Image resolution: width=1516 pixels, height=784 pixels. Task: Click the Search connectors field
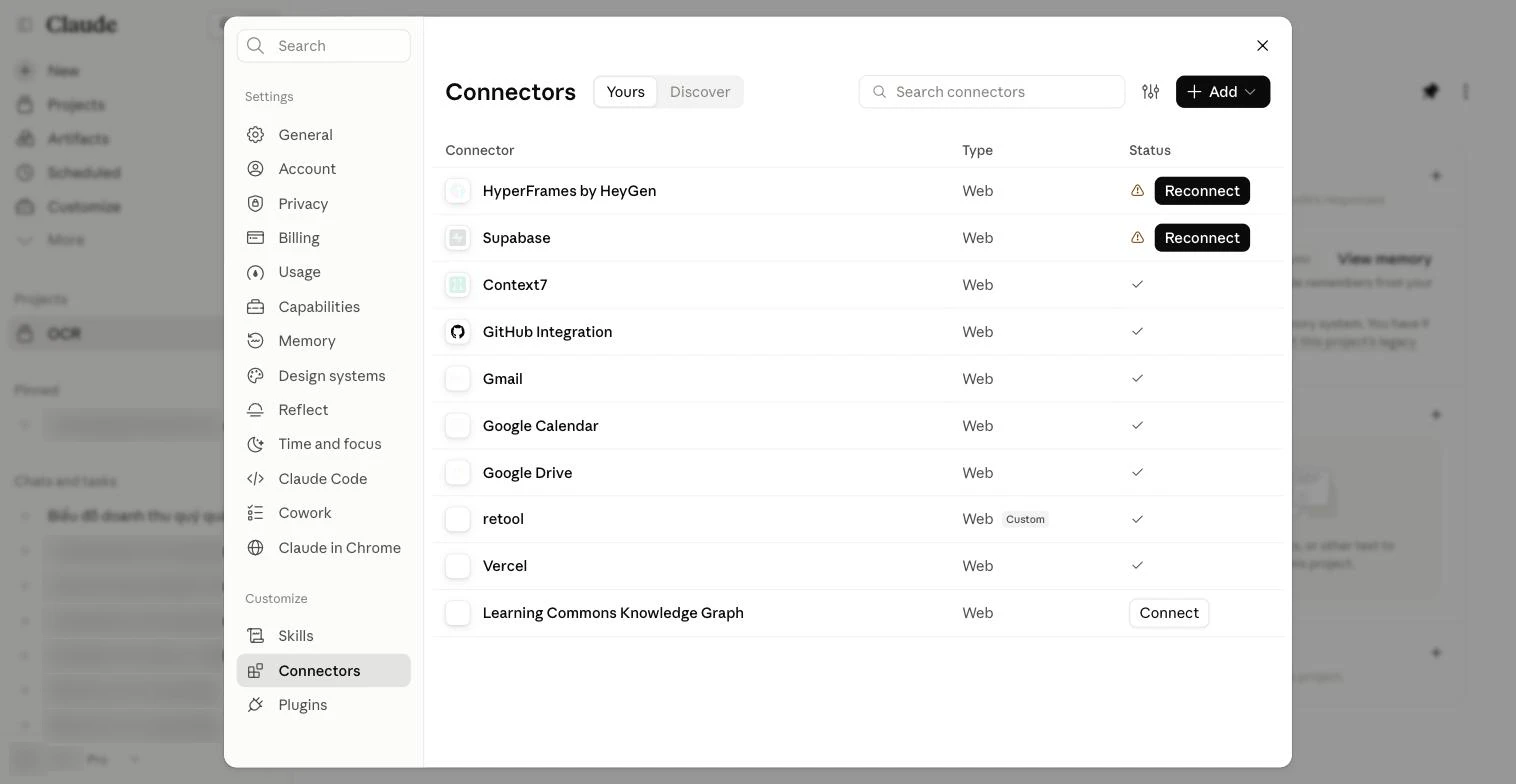click(x=992, y=92)
